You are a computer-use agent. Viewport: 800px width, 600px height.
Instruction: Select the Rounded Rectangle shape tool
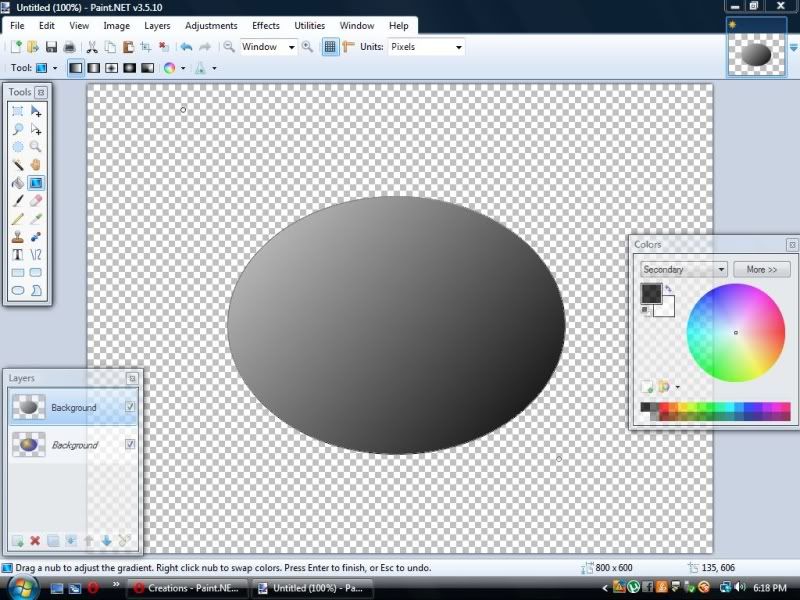pos(36,272)
